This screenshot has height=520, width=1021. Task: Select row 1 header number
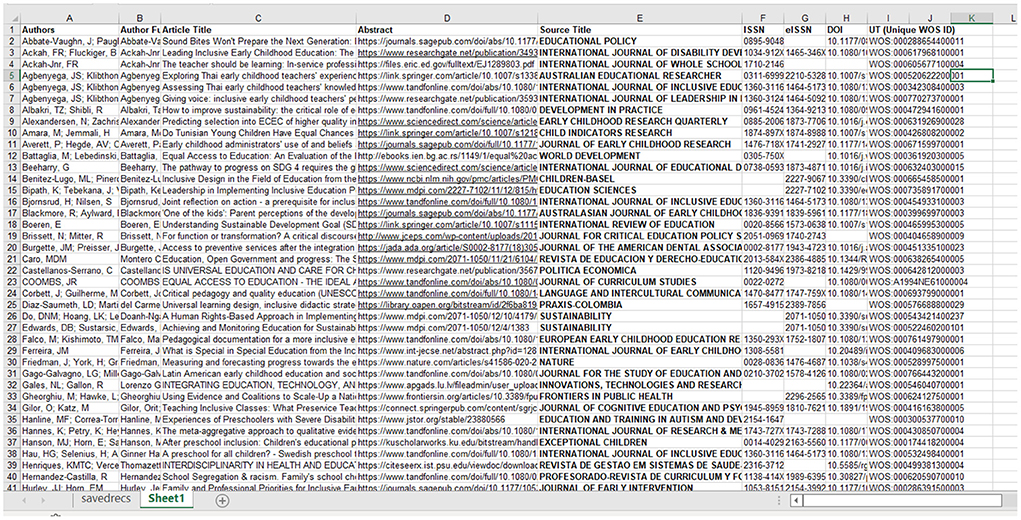[x=10, y=30]
